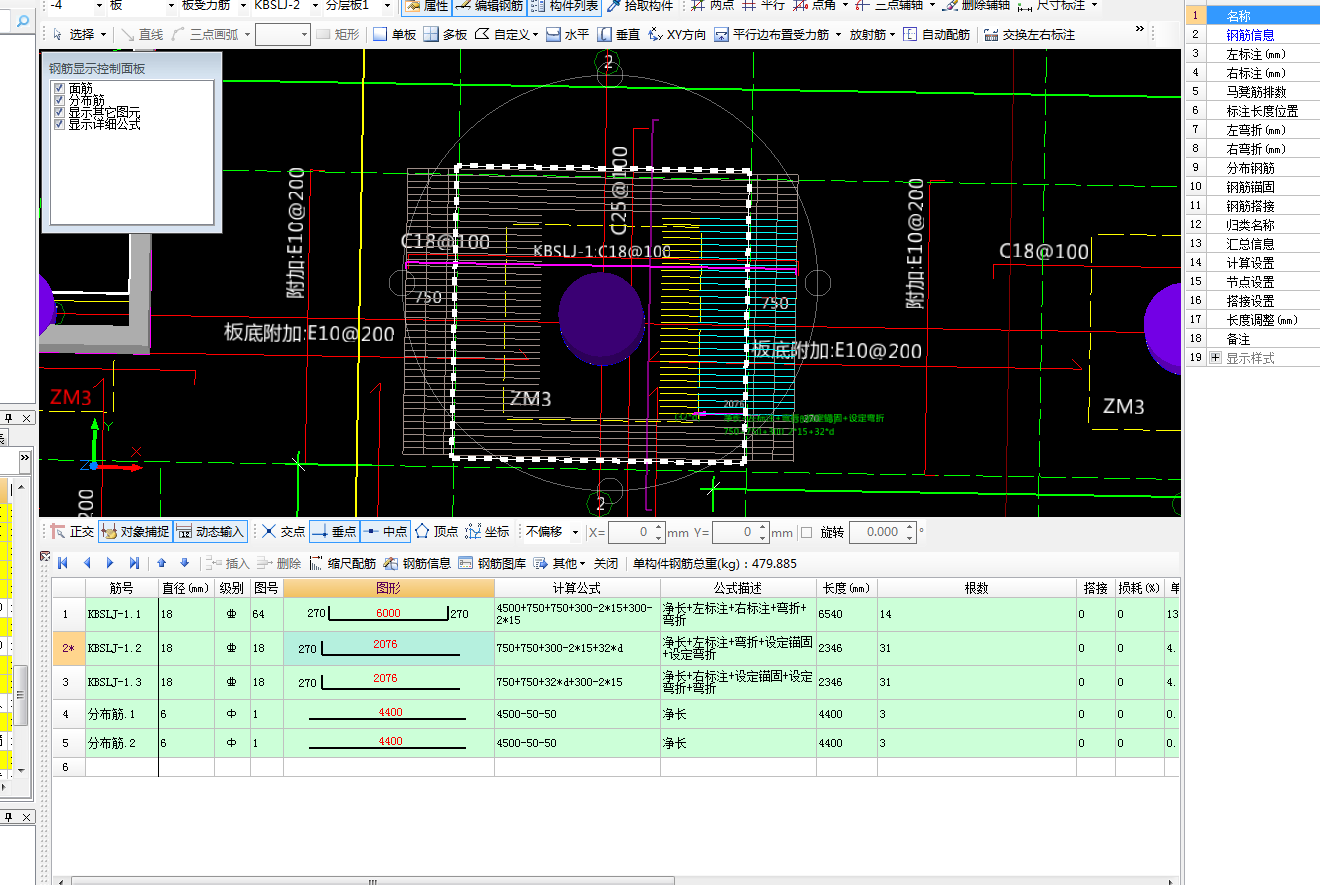Uncheck 分布筋 display checkbox
The image size is (1320, 885).
coord(60,101)
